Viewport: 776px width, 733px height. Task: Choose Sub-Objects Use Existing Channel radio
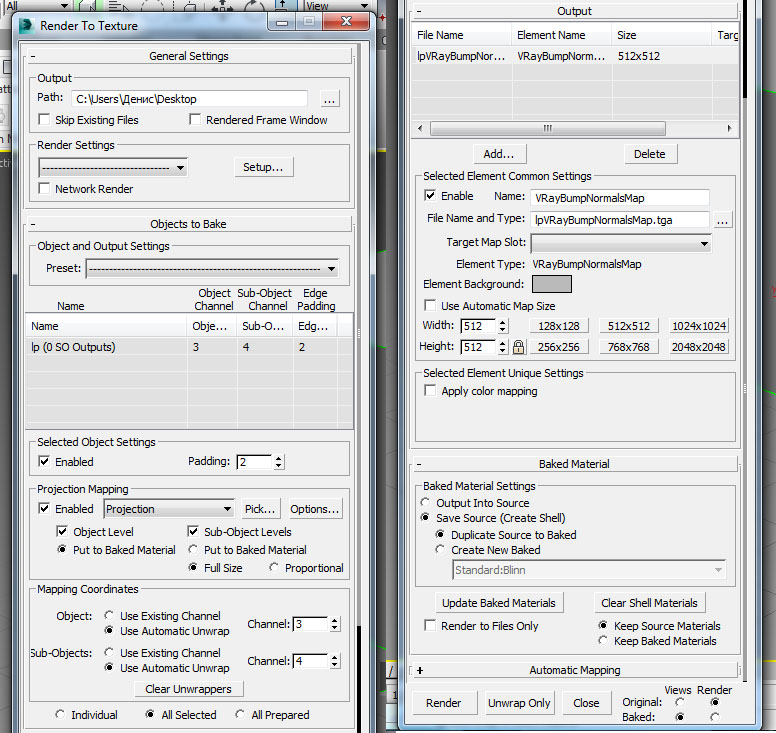(109, 652)
